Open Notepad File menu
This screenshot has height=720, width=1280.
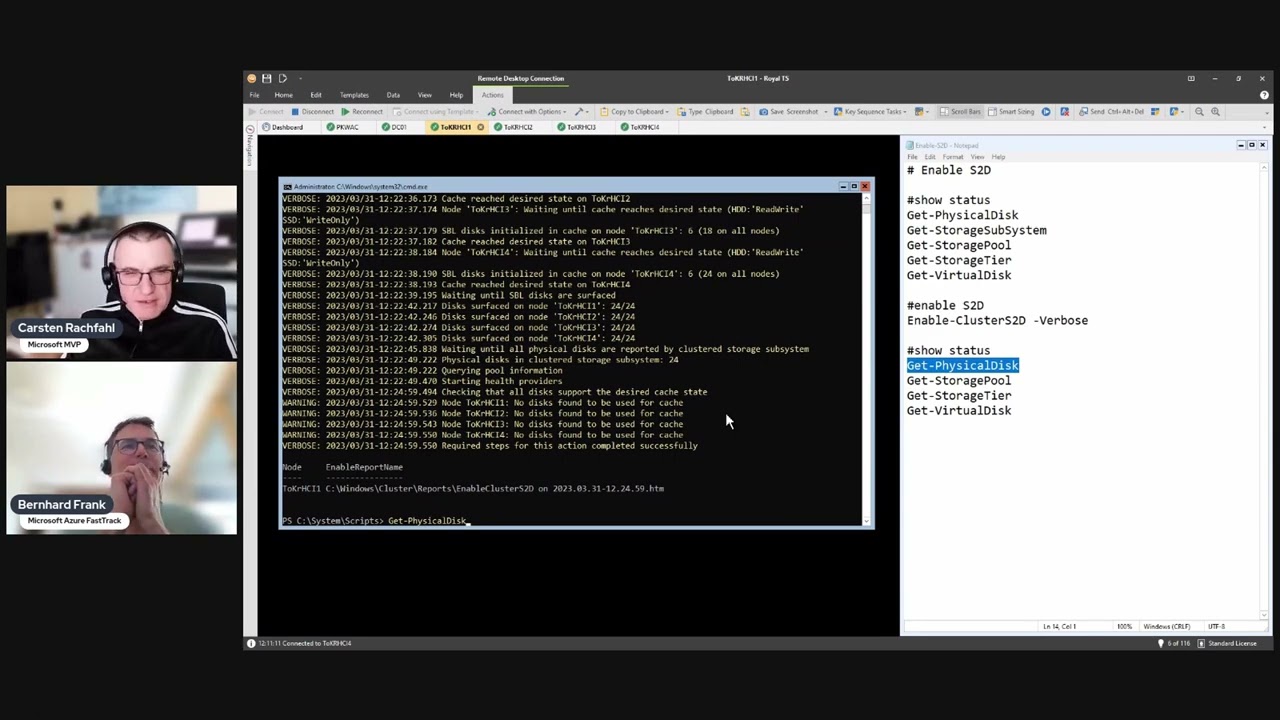912,157
